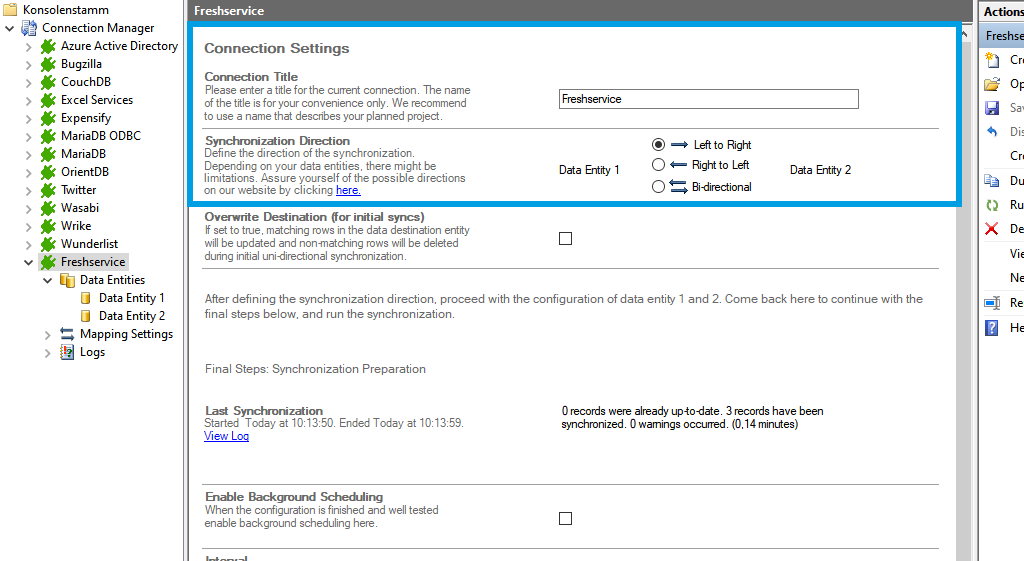Image resolution: width=1024 pixels, height=561 pixels.
Task: Click the MariaDB ODBC connection icon
Action: 48,136
